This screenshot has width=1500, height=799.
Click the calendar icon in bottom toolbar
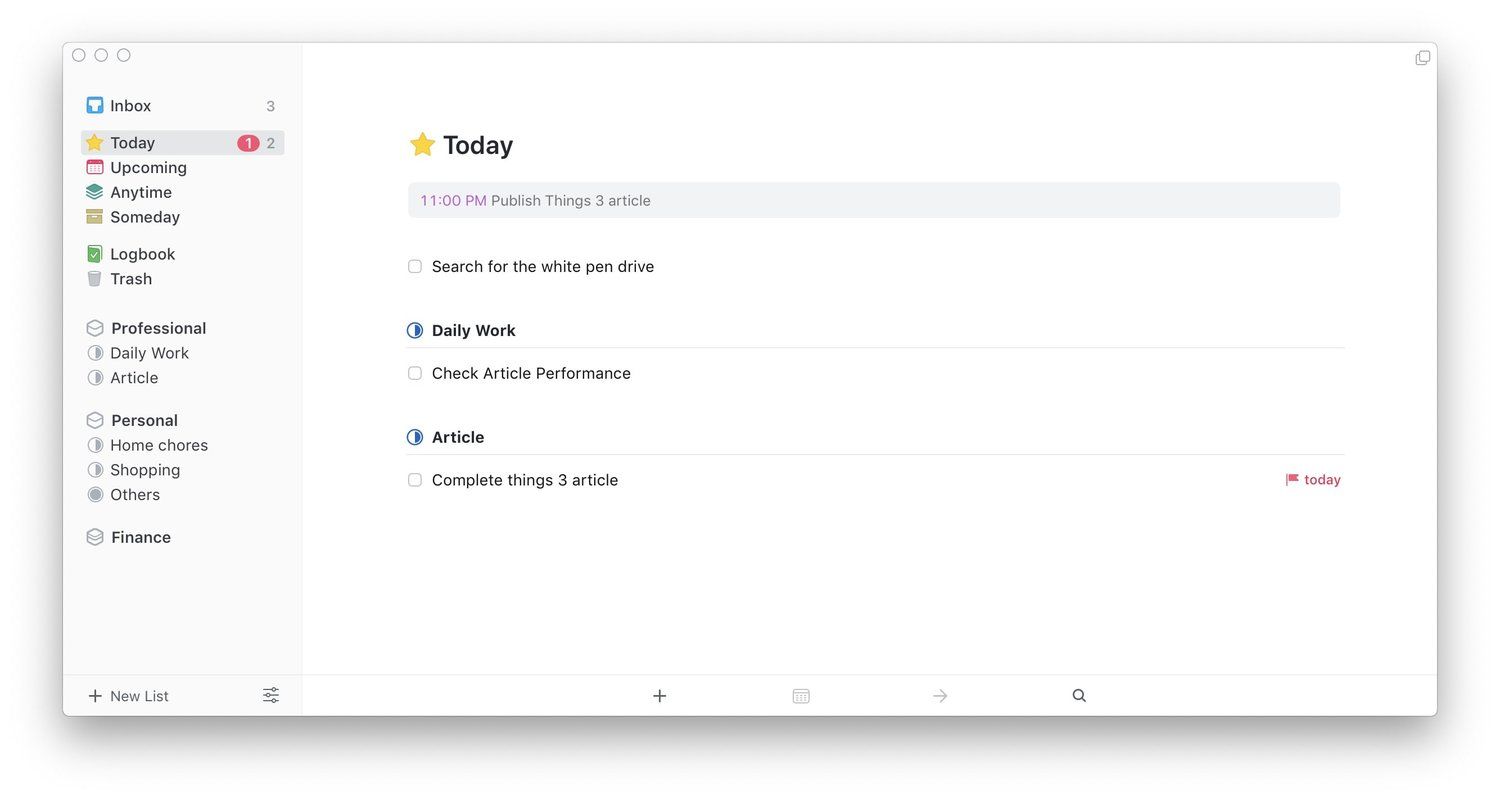pyautogui.click(x=801, y=696)
